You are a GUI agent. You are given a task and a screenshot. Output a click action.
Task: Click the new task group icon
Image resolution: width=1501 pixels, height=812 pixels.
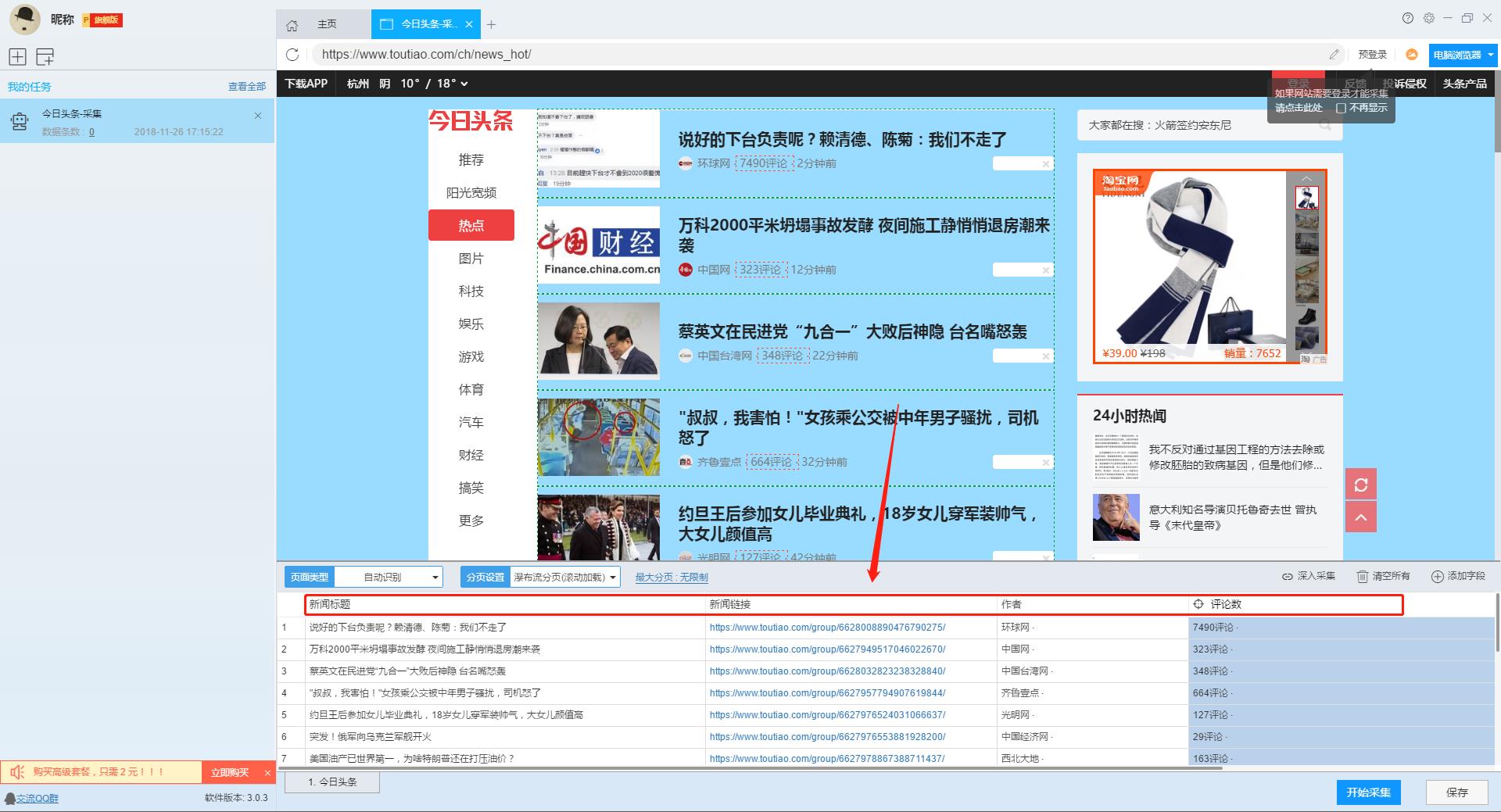(x=45, y=56)
